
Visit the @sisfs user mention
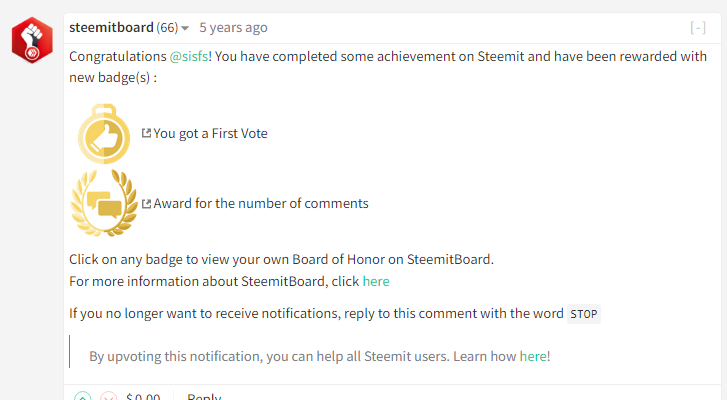click(189, 56)
